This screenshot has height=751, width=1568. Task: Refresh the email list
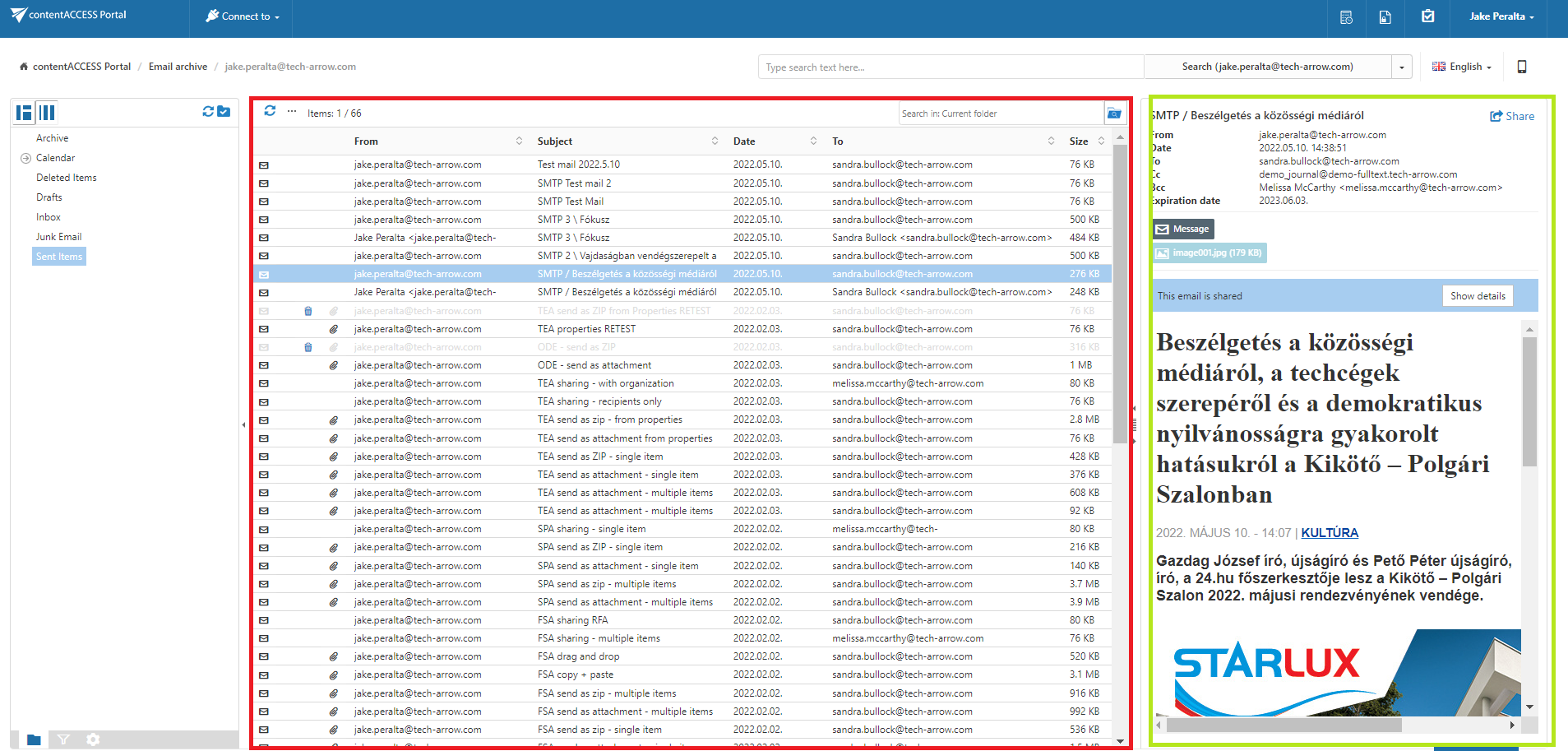[x=270, y=111]
